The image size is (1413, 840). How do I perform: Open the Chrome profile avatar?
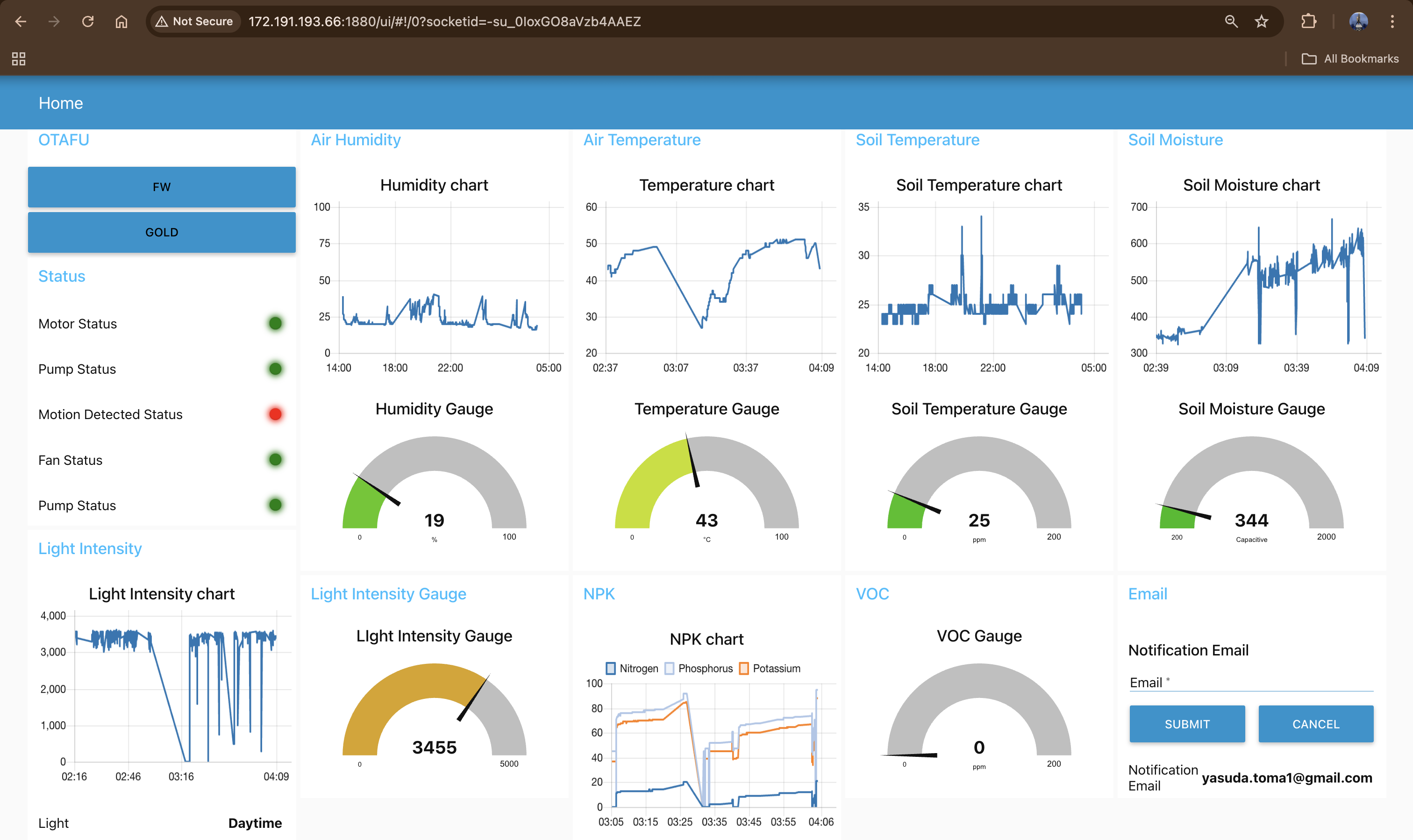click(x=1359, y=21)
